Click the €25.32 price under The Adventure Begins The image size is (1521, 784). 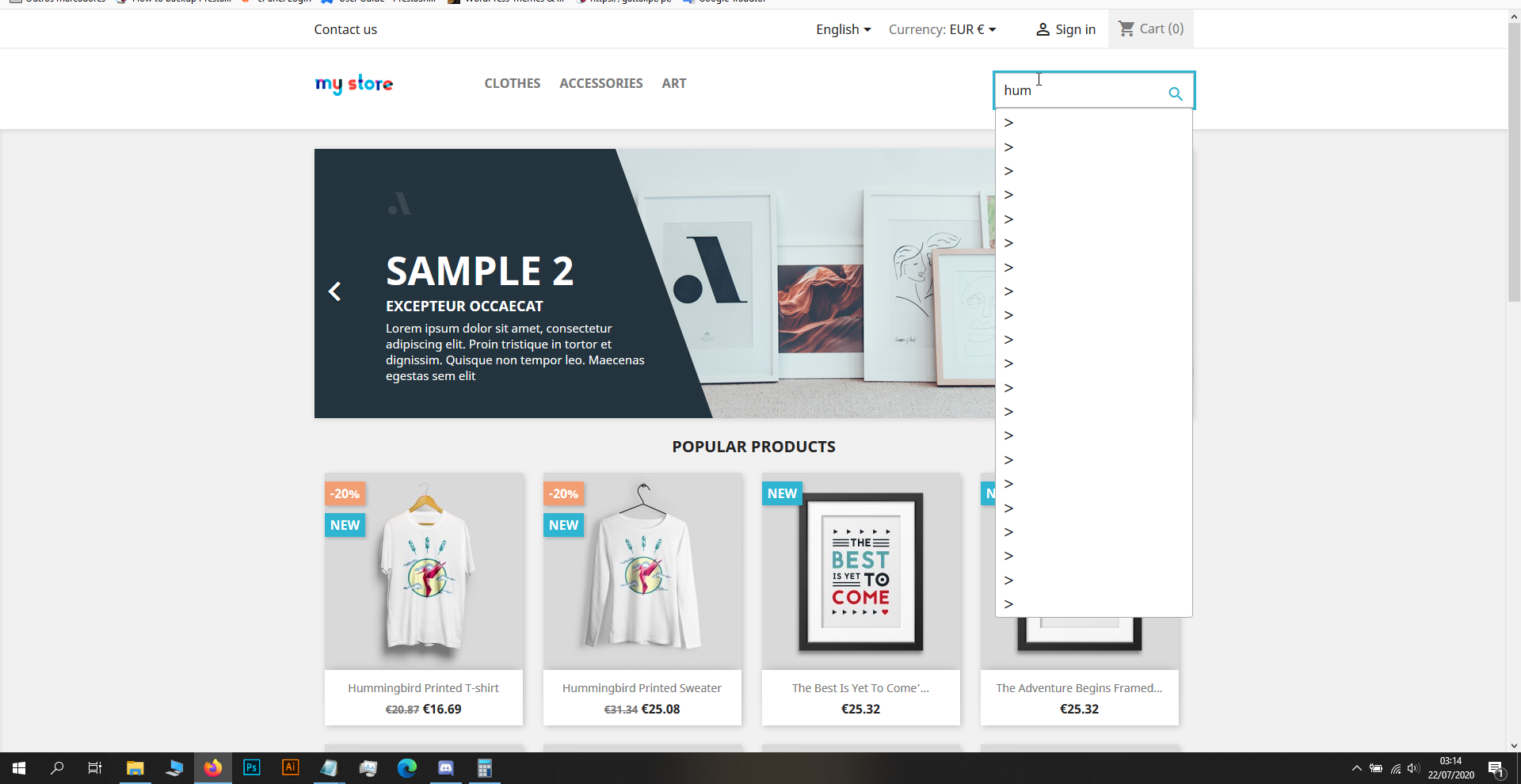1080,710
